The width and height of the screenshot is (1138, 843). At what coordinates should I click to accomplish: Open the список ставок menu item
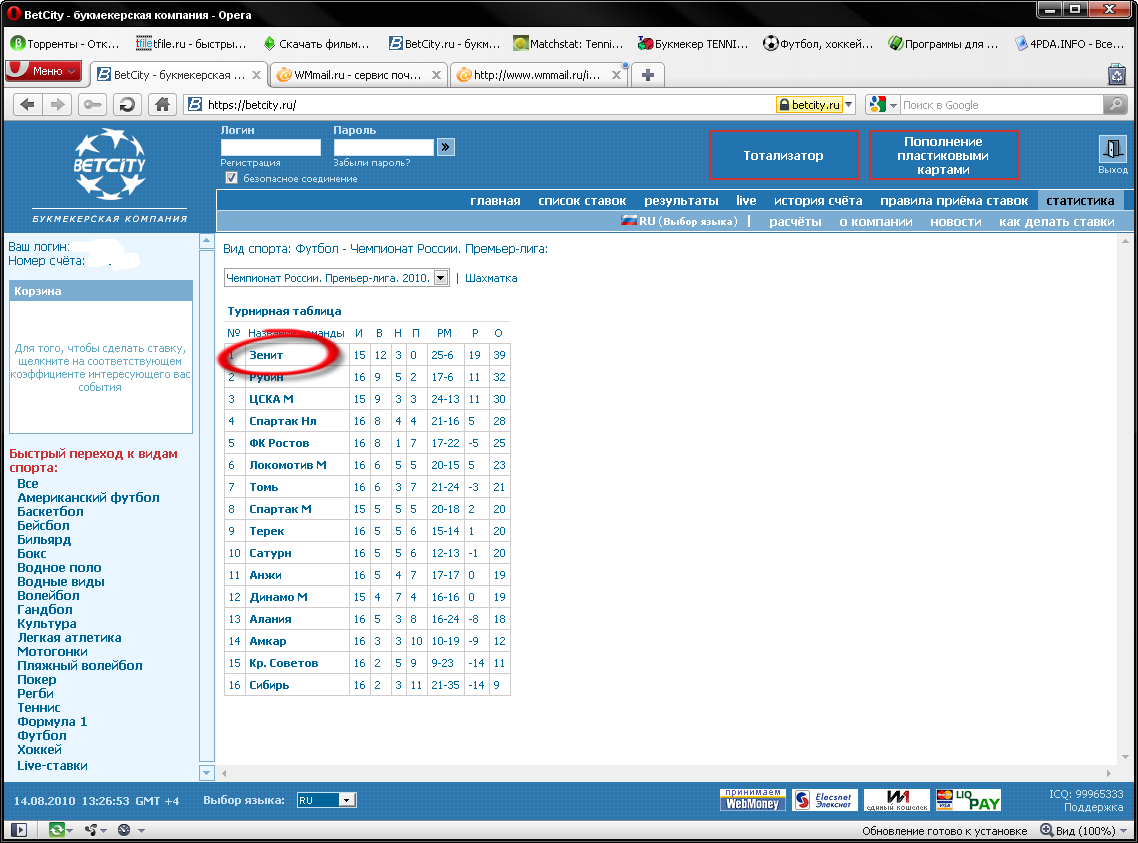point(582,200)
